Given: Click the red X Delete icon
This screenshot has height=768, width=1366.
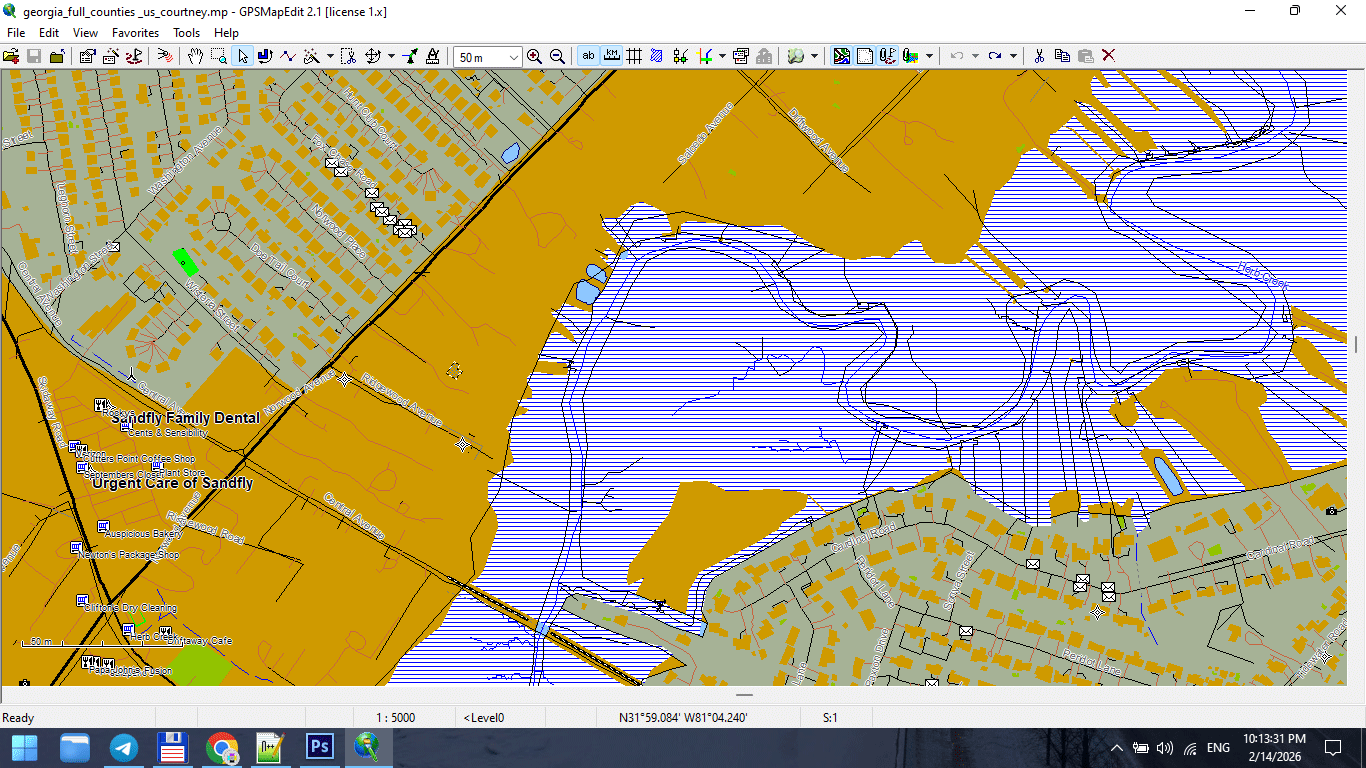Looking at the screenshot, I should point(1108,56).
